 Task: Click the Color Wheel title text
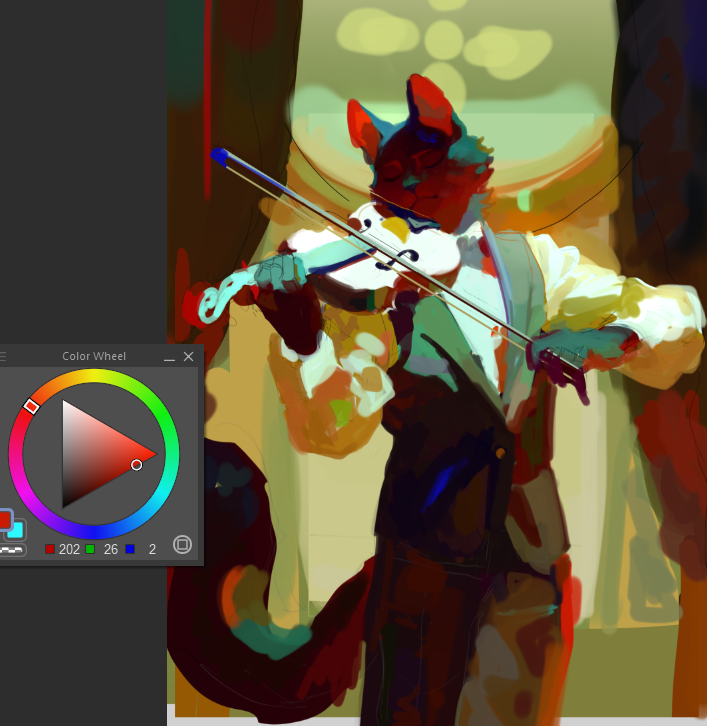(94, 356)
